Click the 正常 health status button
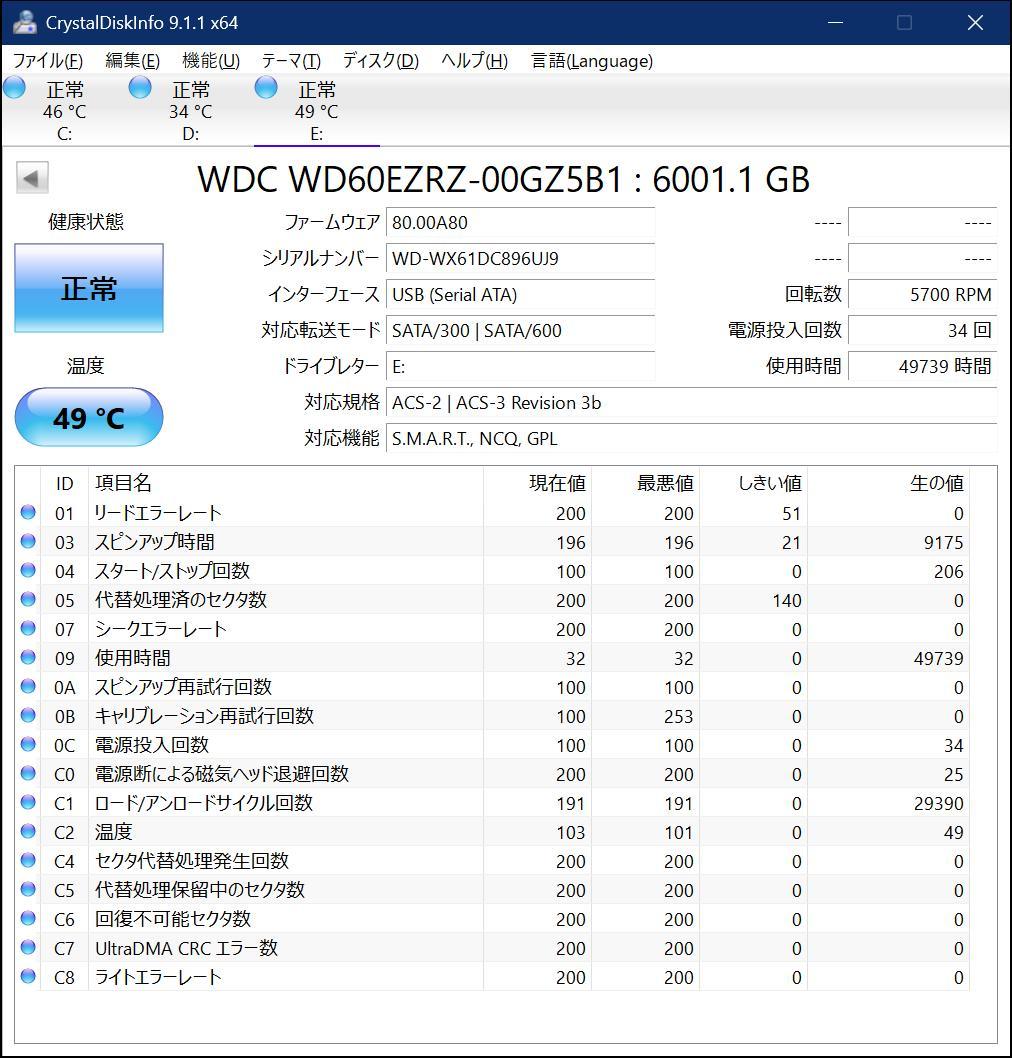 click(x=89, y=288)
